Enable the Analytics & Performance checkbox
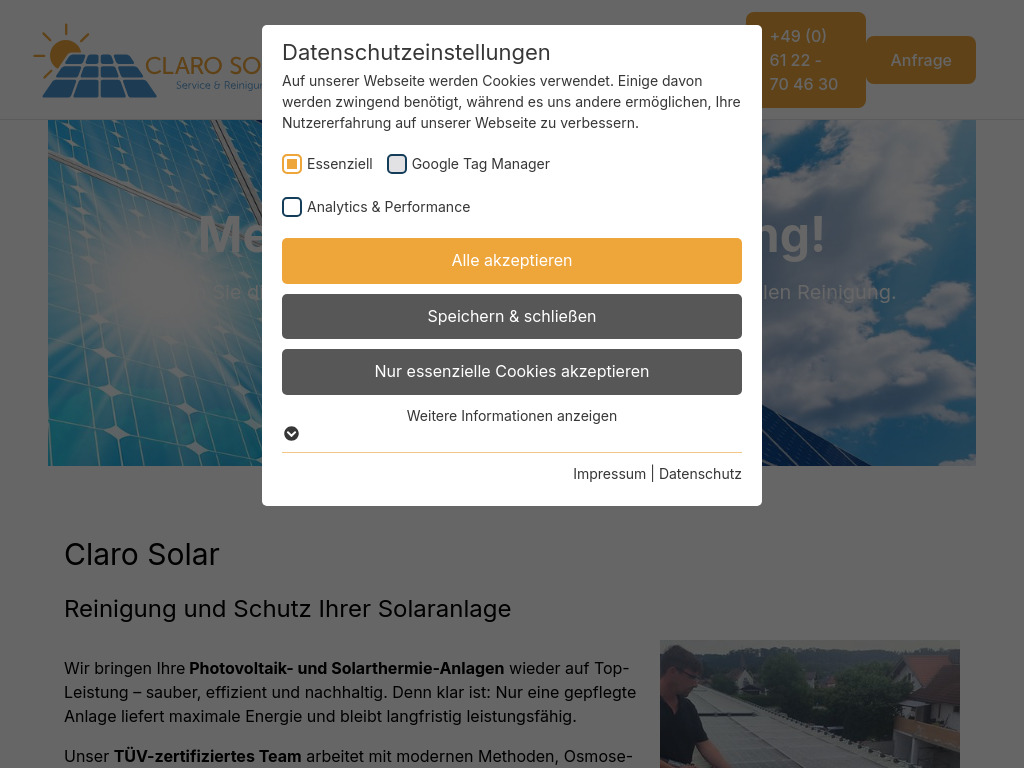The height and width of the screenshot is (768, 1024). click(292, 207)
